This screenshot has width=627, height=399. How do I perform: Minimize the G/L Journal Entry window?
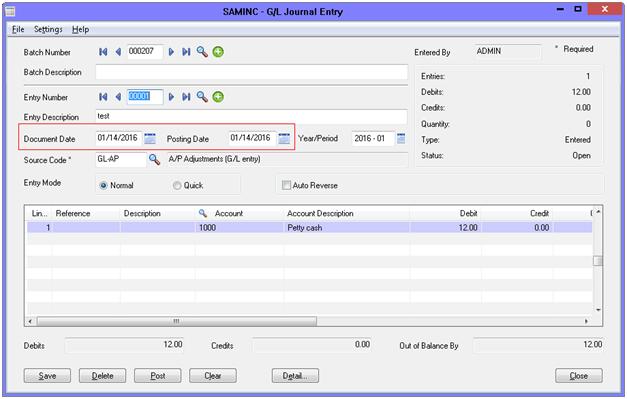(x=561, y=9)
